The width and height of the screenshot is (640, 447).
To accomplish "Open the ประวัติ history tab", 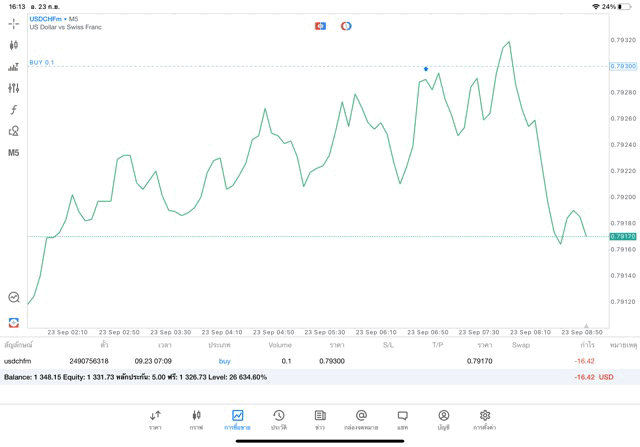I will 278,419.
